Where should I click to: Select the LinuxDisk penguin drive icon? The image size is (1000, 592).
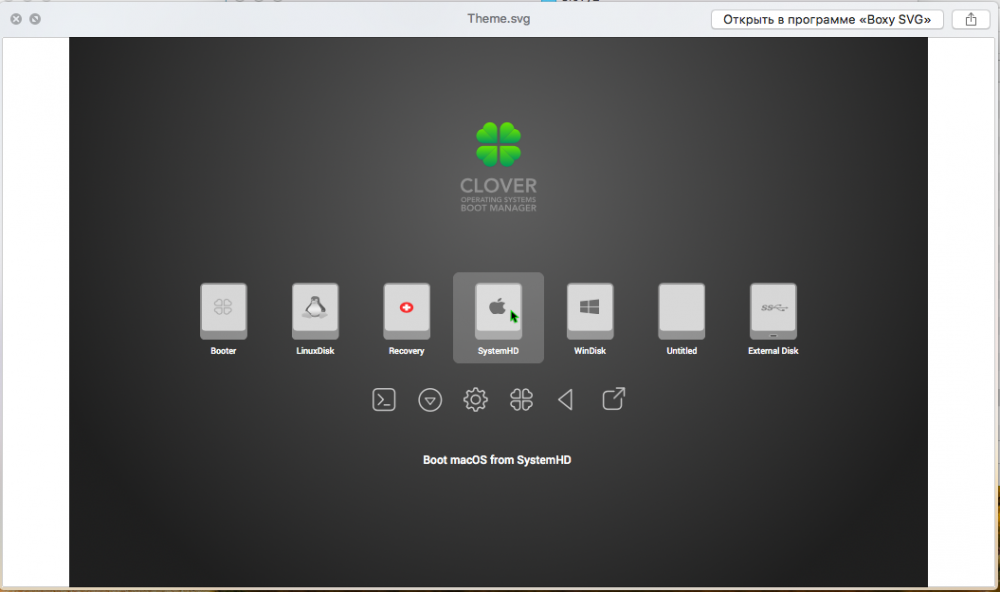pos(315,311)
